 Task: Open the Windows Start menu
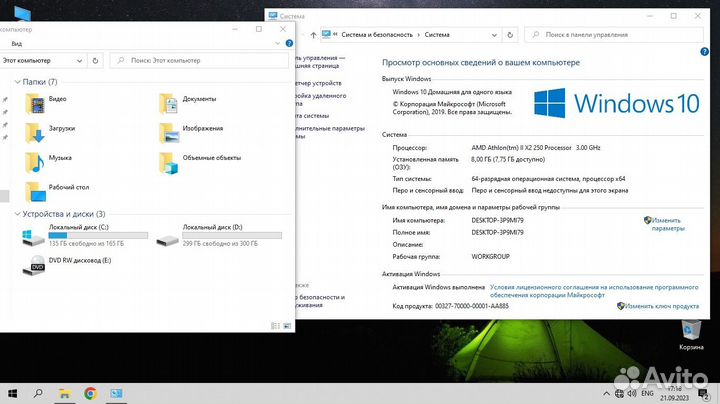12,393
